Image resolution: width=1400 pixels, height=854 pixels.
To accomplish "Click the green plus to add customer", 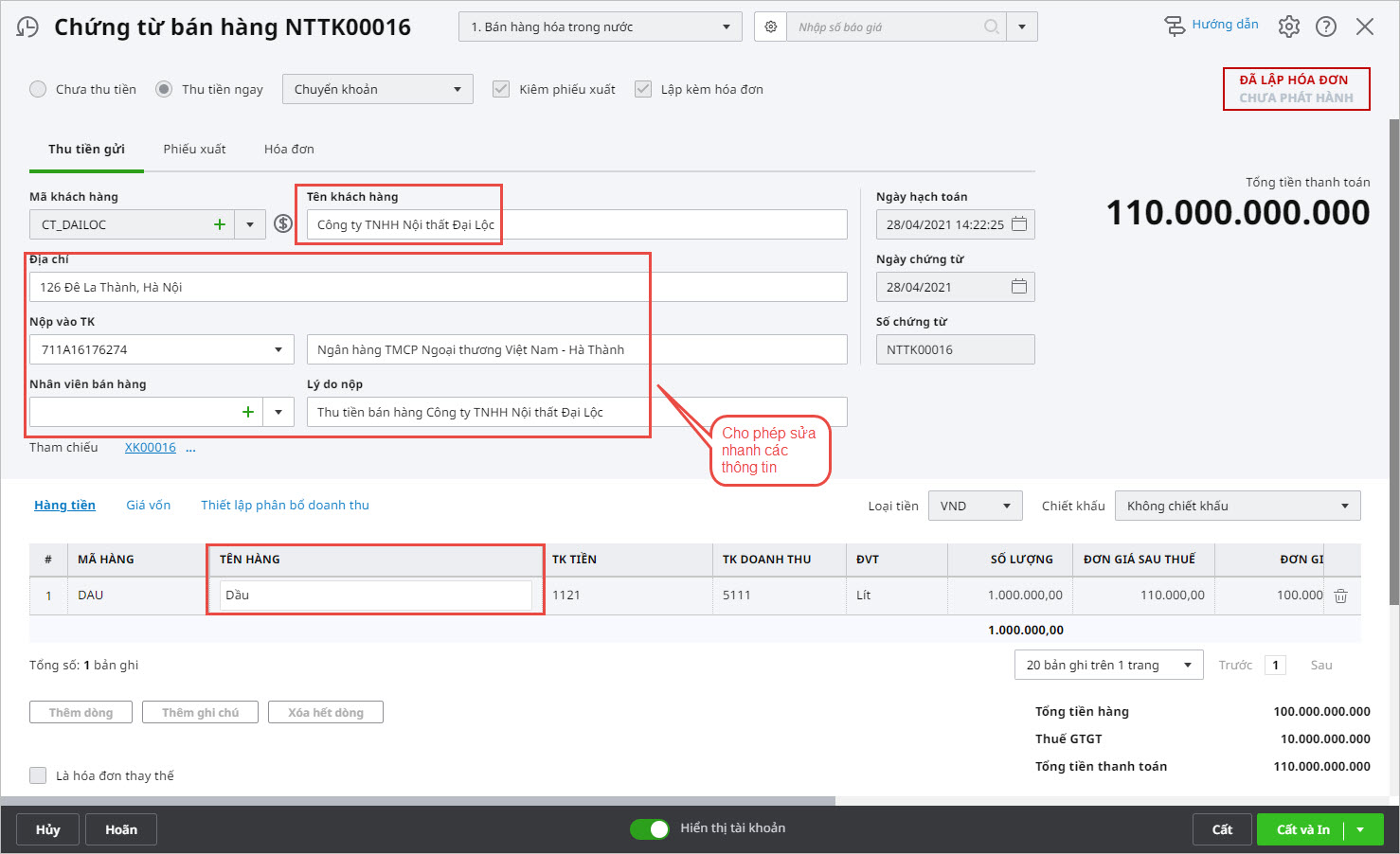I will (220, 224).
